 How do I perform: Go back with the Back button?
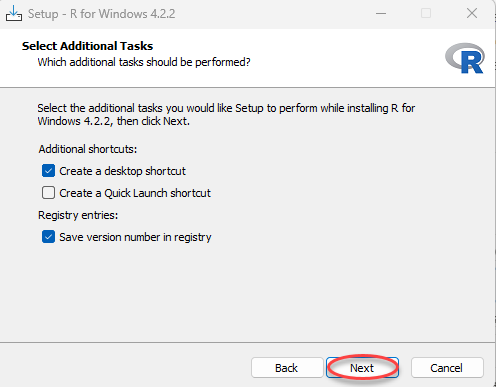point(287,368)
